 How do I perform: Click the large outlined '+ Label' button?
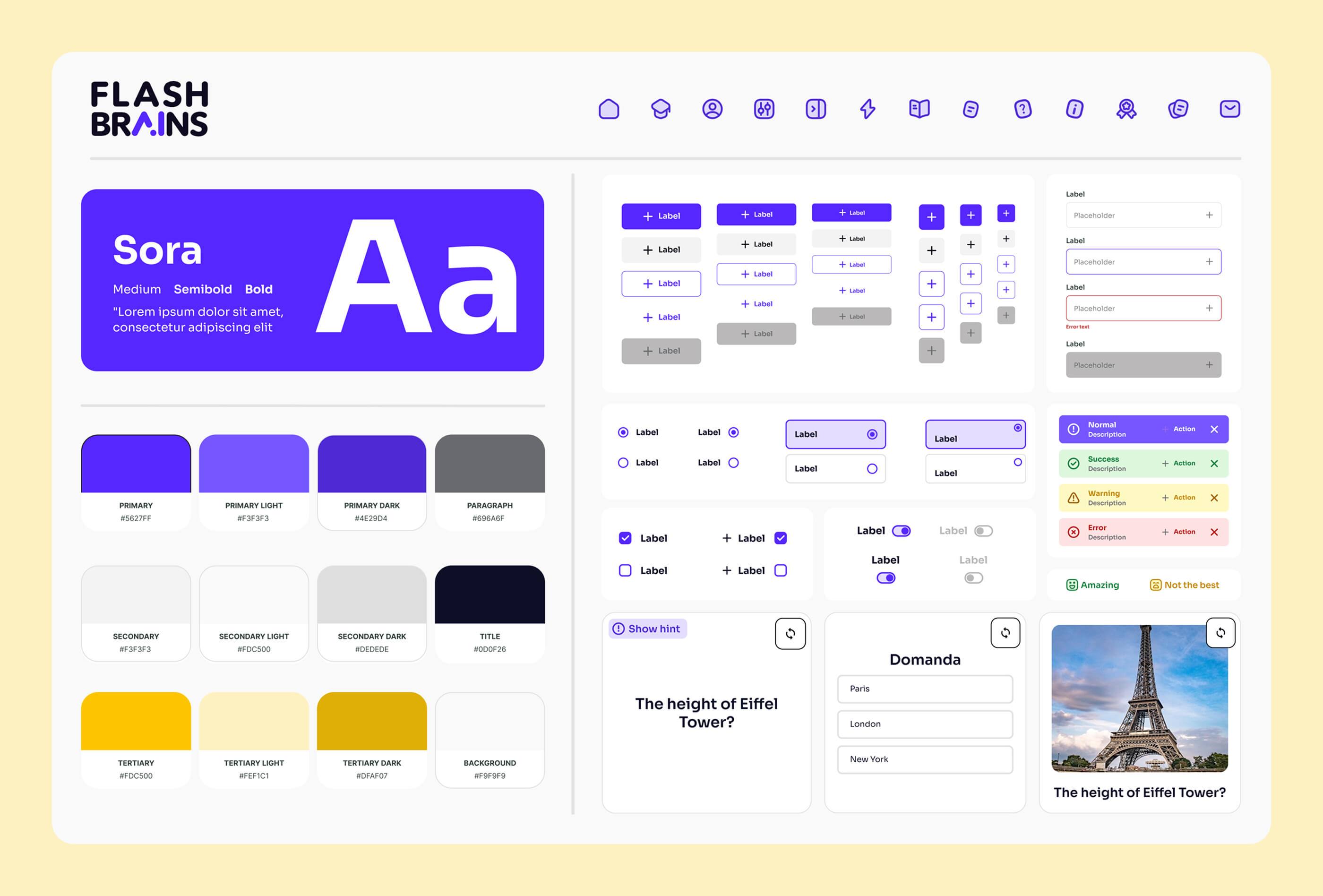click(661, 284)
